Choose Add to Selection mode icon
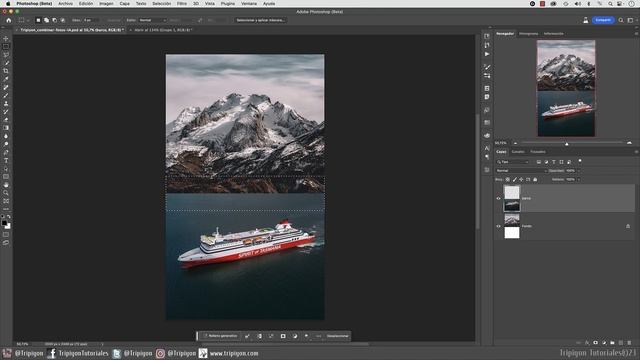This screenshot has height=360, width=640. pyautogui.click(x=47, y=20)
